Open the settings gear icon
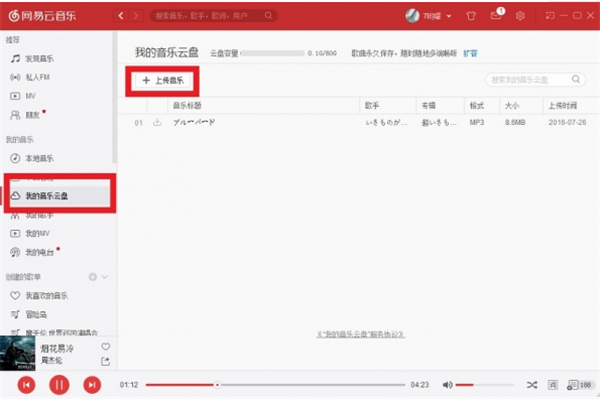 pos(520,16)
